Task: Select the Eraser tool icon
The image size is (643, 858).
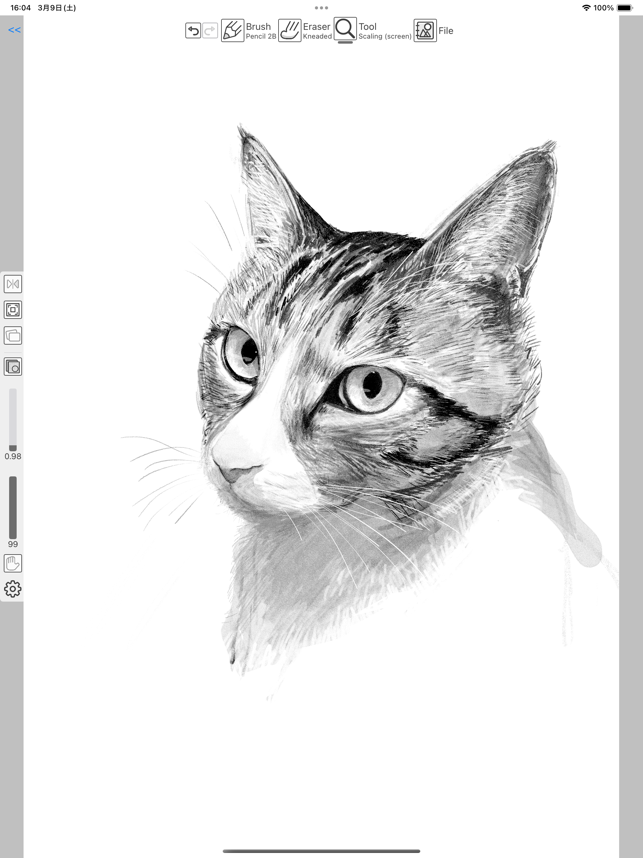Action: coord(289,31)
